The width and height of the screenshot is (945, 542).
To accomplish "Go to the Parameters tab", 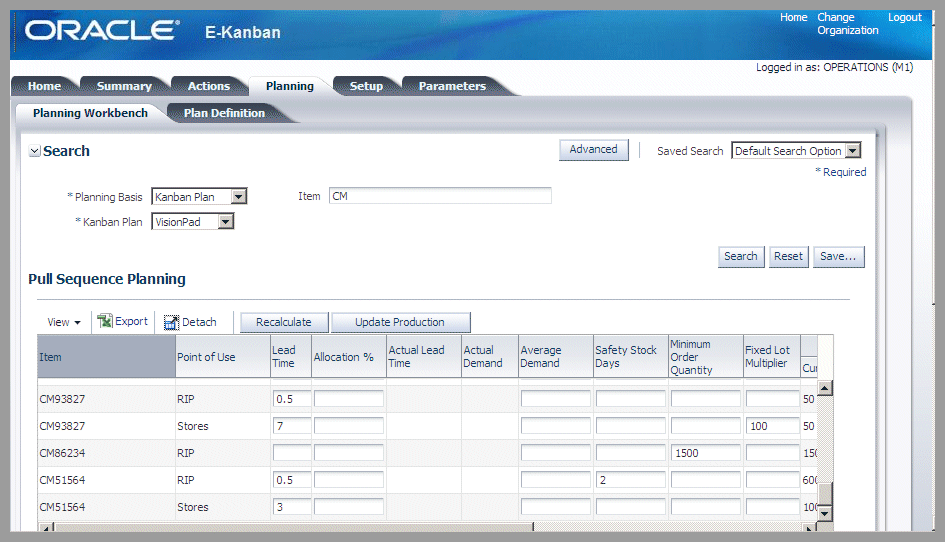I will (452, 86).
